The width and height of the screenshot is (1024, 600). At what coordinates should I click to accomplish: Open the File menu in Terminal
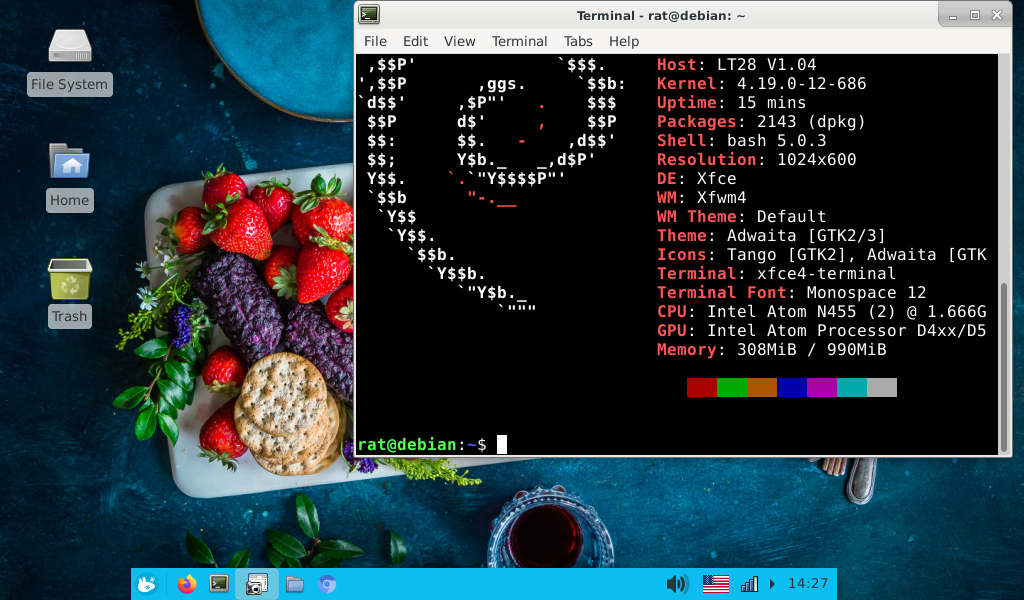[x=375, y=41]
